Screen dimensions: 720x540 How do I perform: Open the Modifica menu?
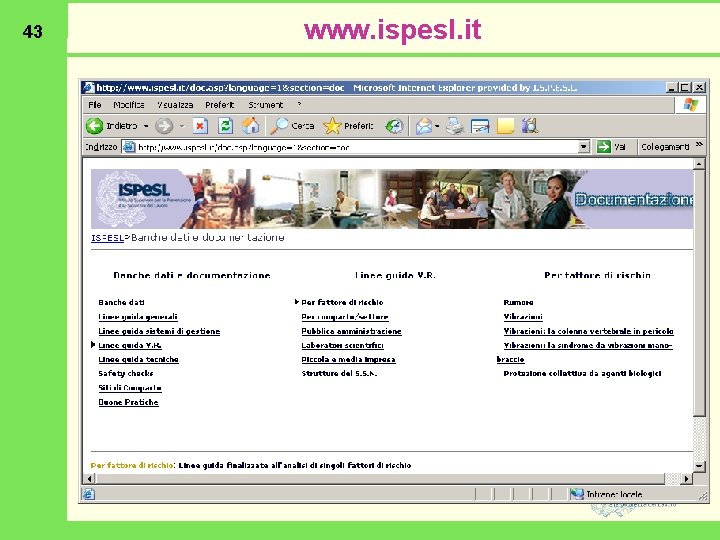tap(129, 105)
